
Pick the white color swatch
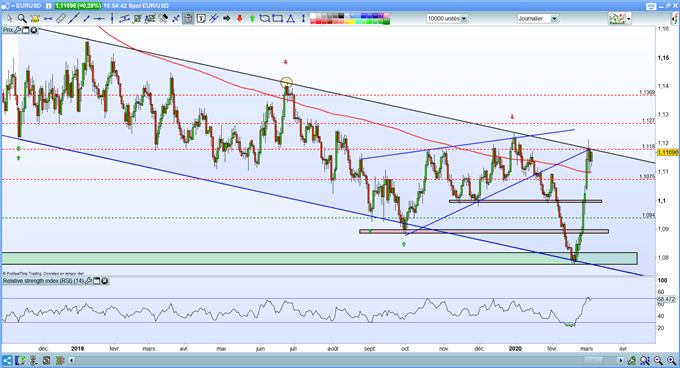tap(313, 16)
